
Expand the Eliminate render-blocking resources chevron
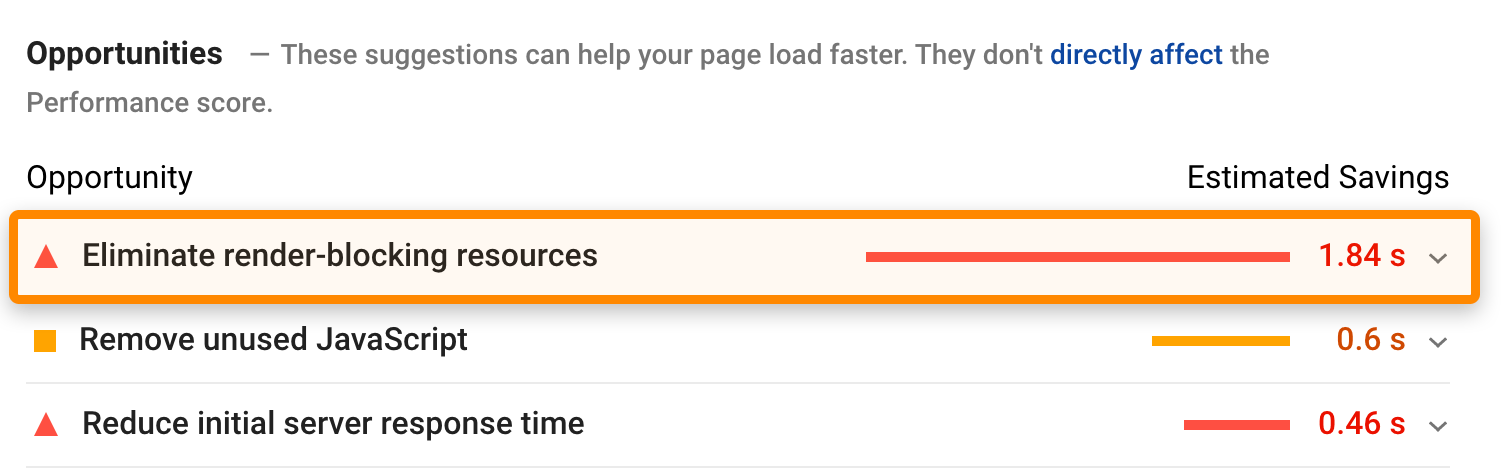coord(1438,258)
